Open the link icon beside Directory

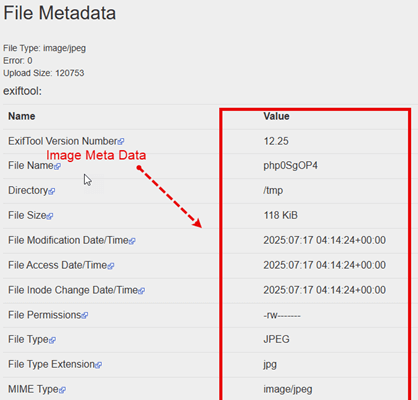tap(52, 191)
